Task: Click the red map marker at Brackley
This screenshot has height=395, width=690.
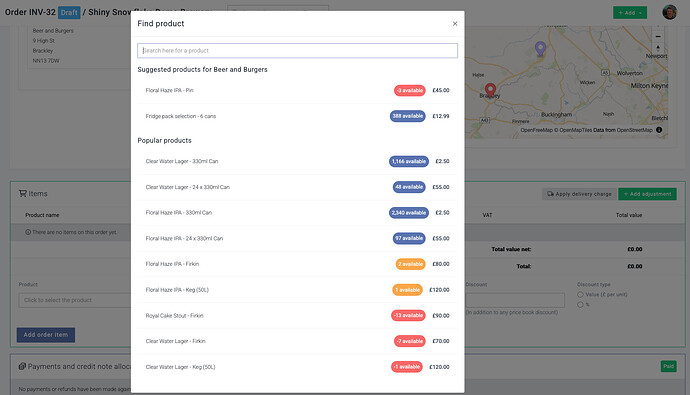Action: [x=490, y=90]
